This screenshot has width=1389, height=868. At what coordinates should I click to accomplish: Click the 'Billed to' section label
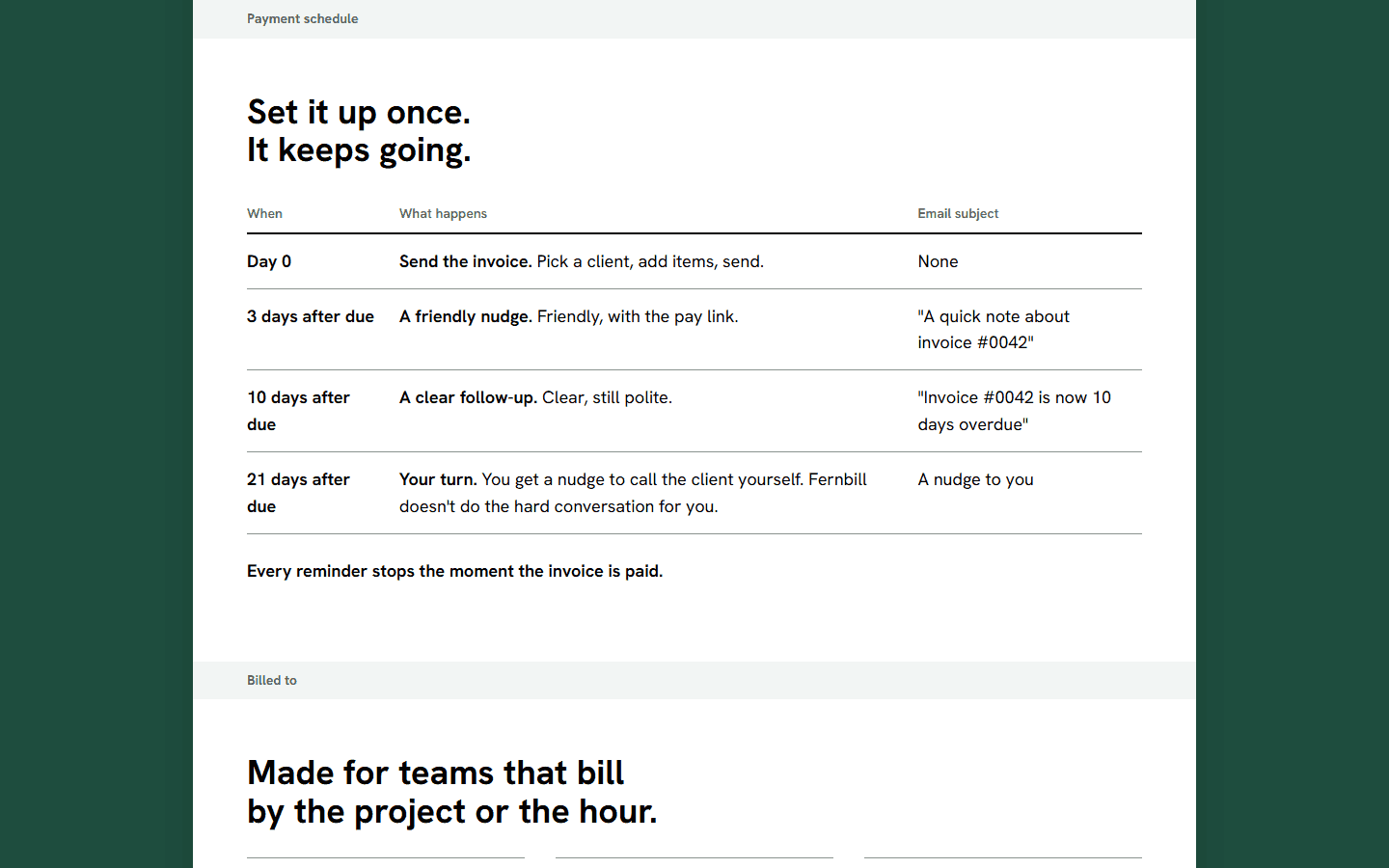pyautogui.click(x=272, y=680)
